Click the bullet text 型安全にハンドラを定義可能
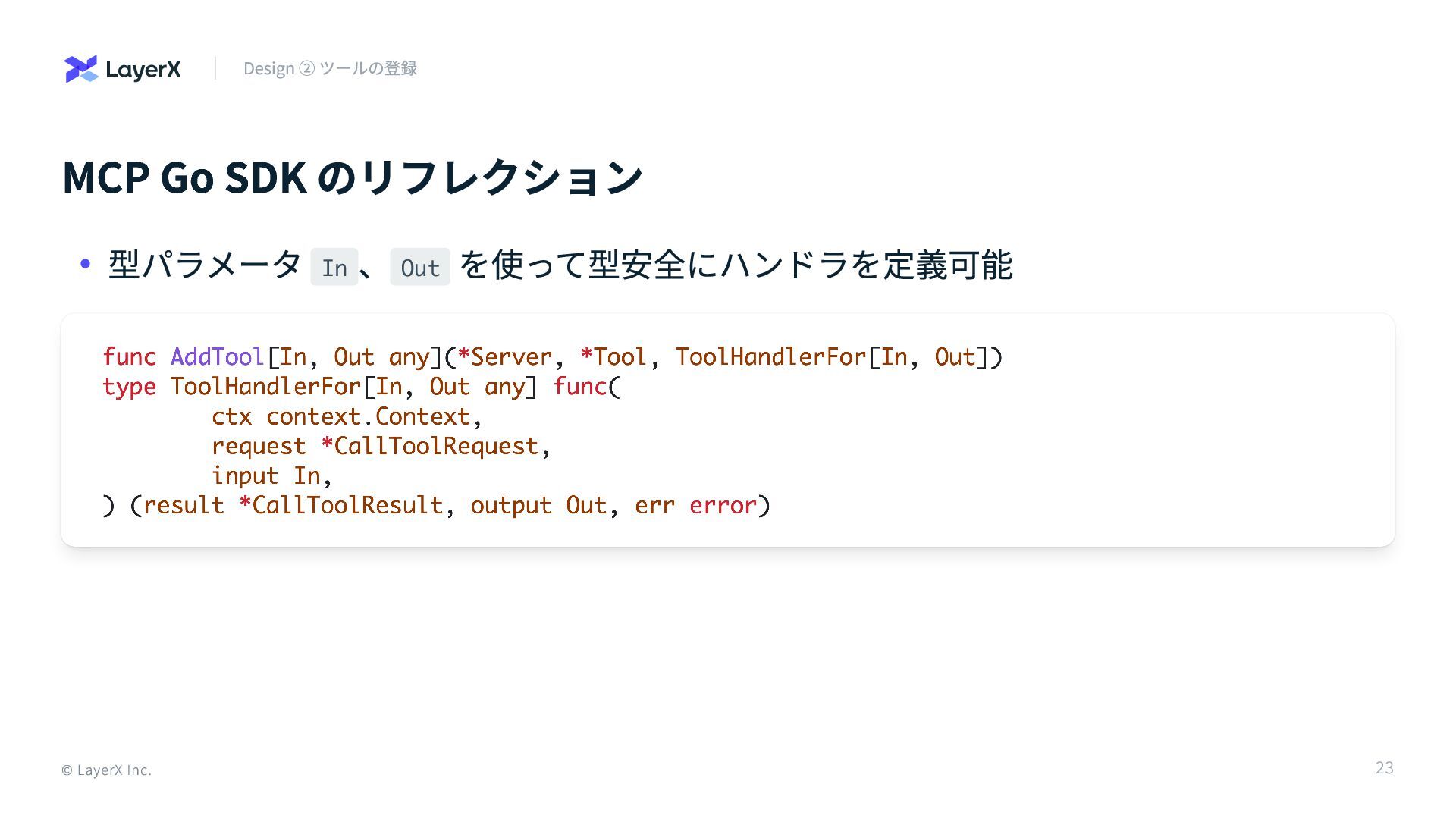The height and width of the screenshot is (819, 1456). pos(800,265)
